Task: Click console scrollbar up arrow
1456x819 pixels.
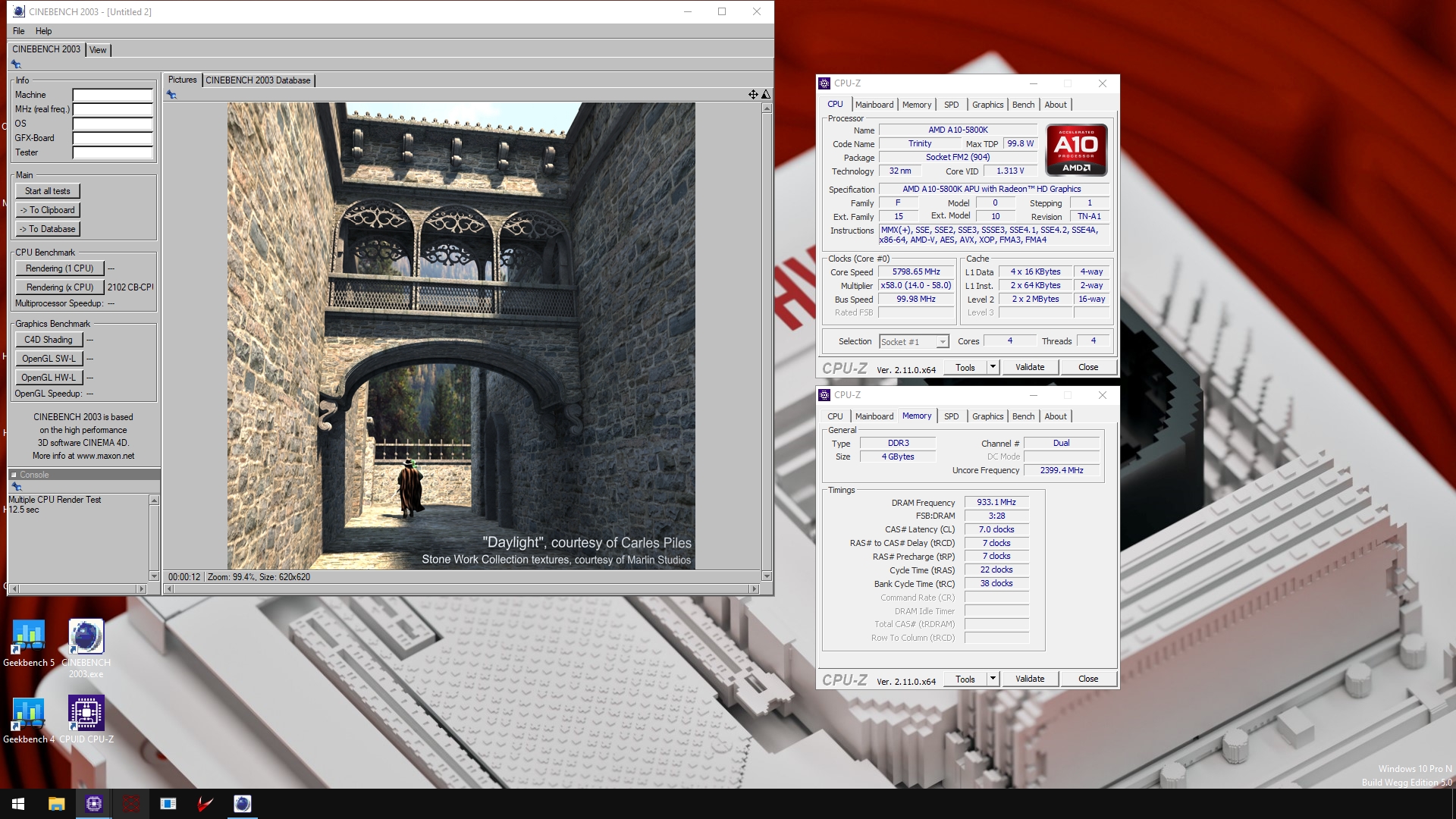Action: (155, 500)
